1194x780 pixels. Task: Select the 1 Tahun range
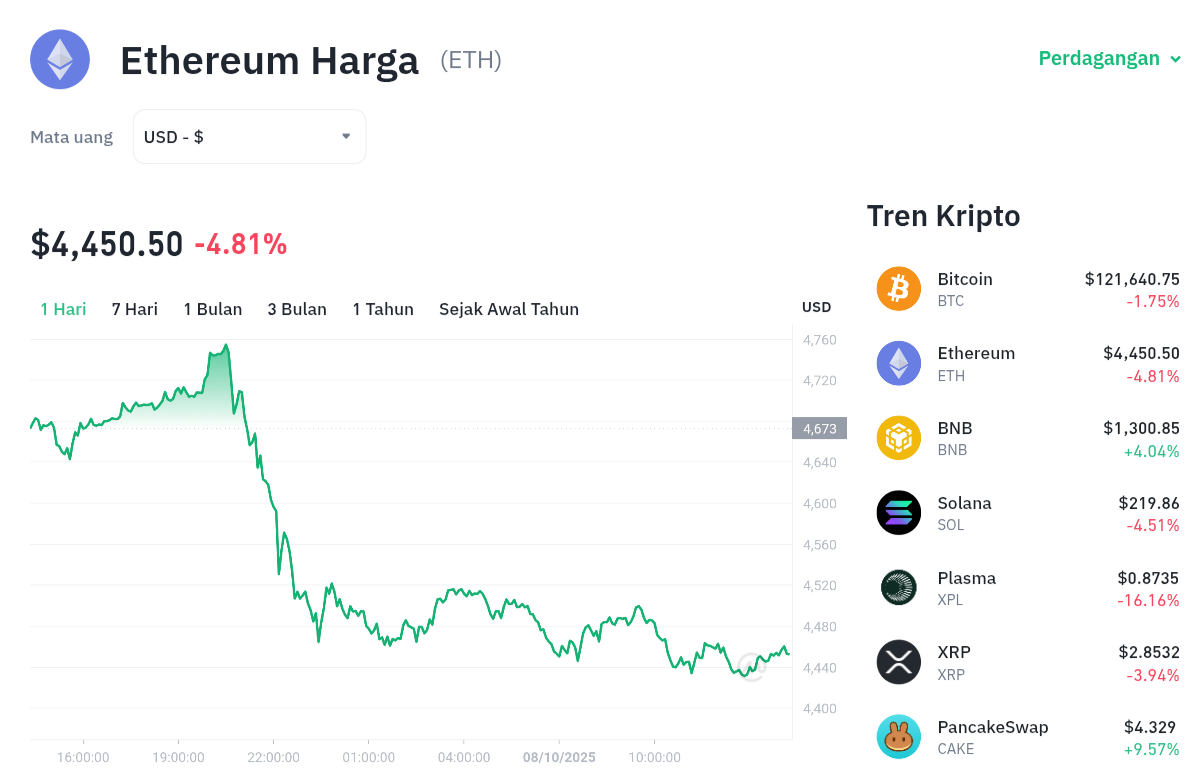coord(383,309)
